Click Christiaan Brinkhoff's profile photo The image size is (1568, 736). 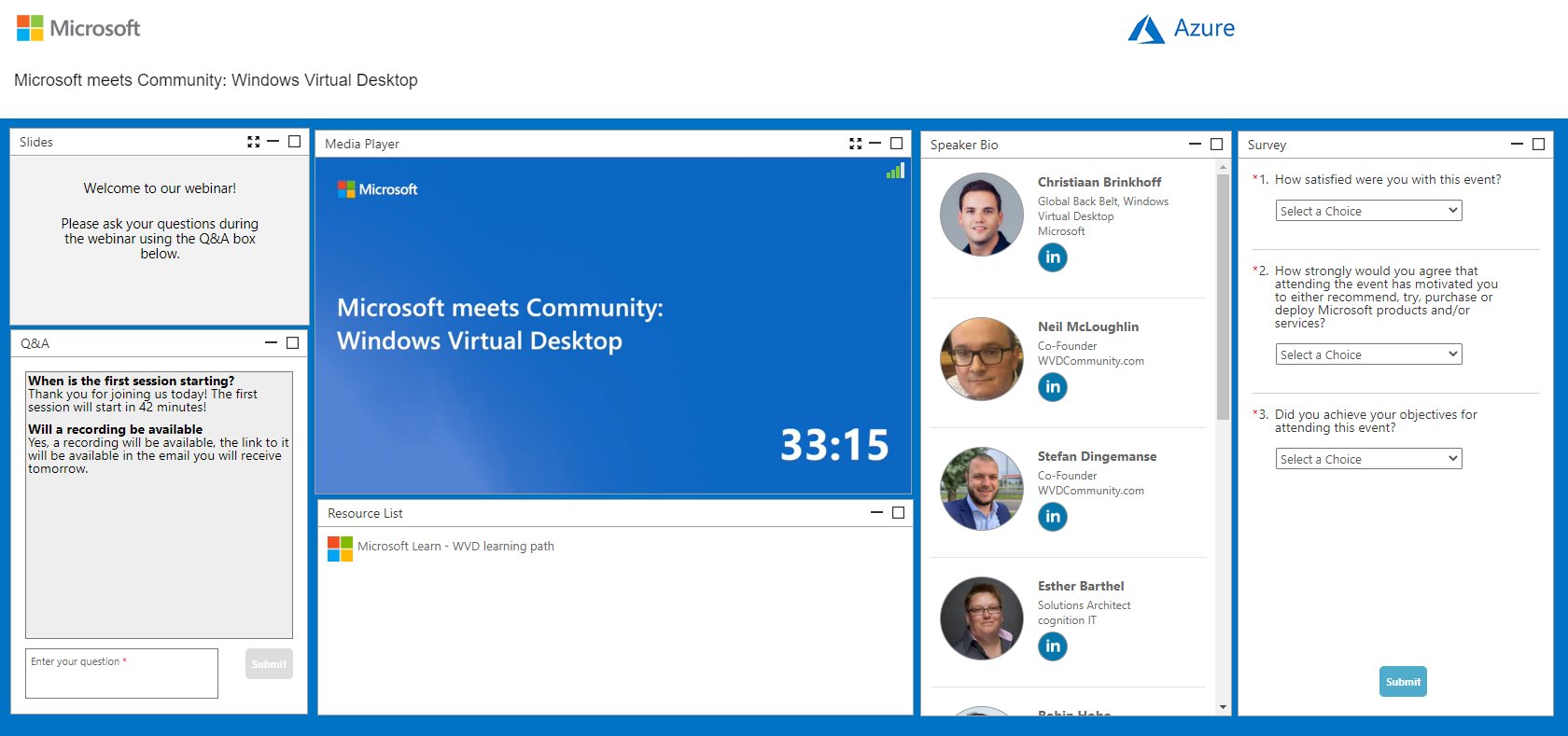click(982, 215)
